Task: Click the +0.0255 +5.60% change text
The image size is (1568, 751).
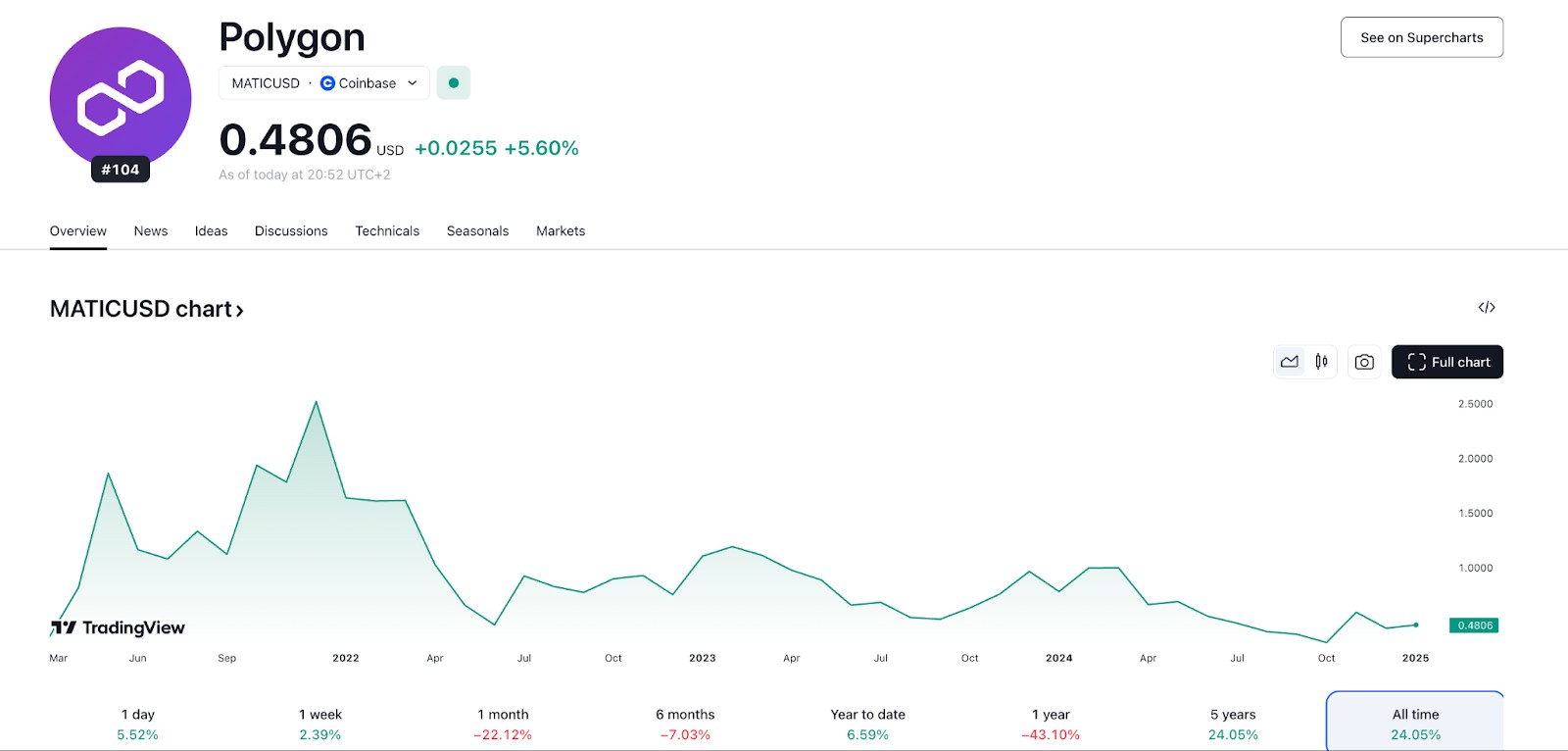Action: 497,148
